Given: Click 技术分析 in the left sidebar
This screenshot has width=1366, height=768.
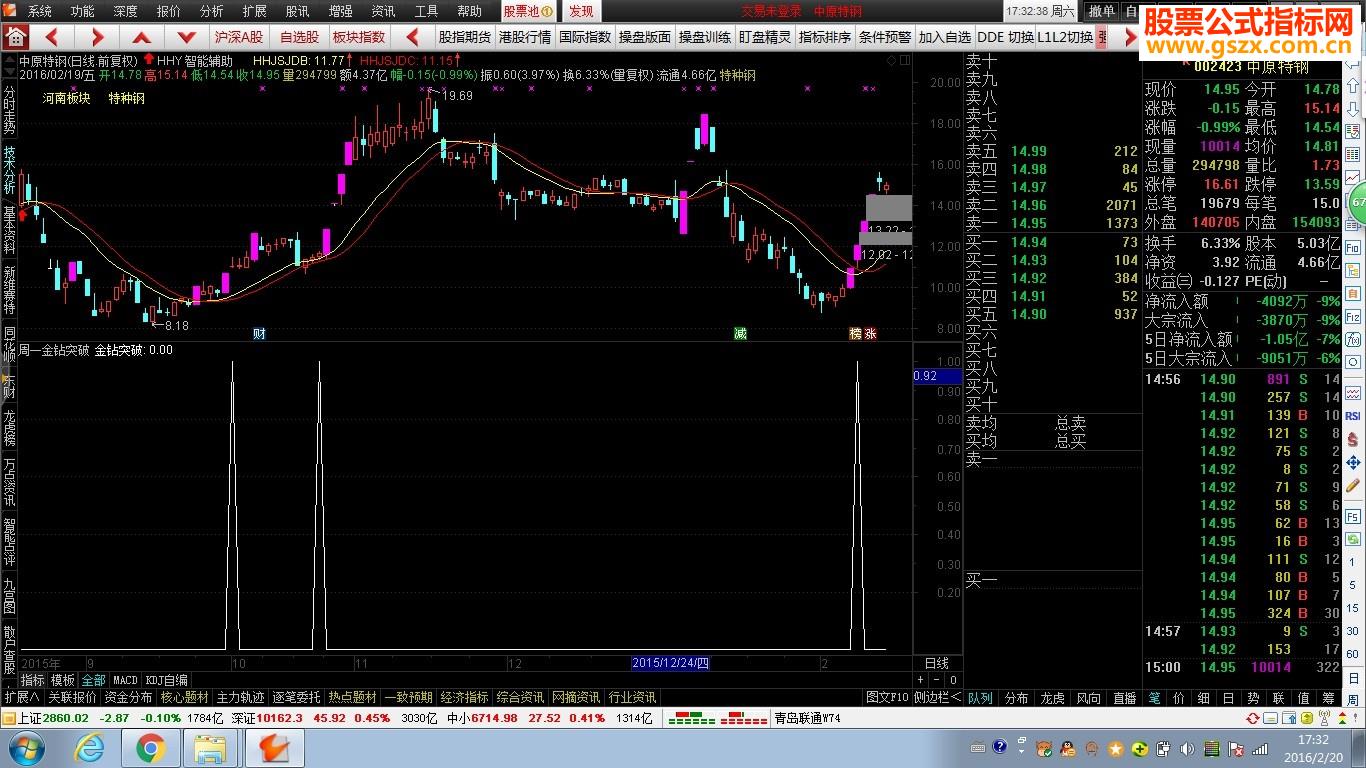Looking at the screenshot, I should (x=9, y=170).
